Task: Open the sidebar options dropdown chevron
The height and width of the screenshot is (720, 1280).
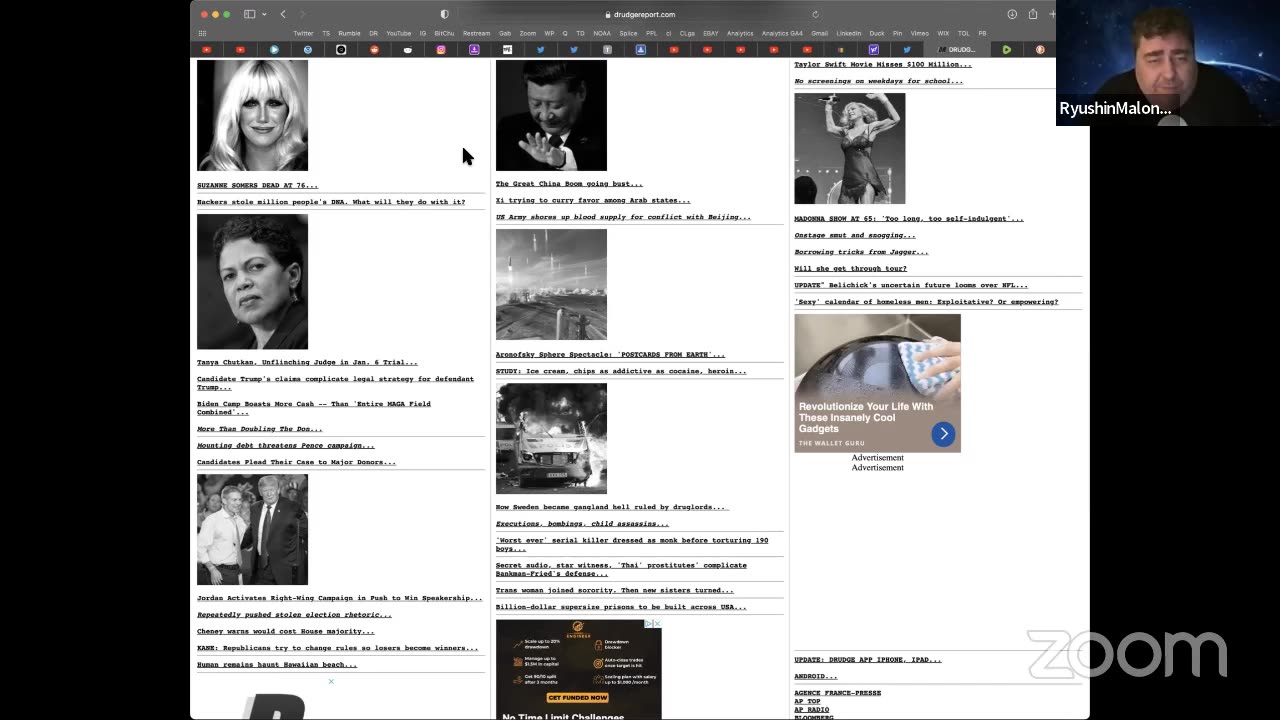Action: point(262,14)
